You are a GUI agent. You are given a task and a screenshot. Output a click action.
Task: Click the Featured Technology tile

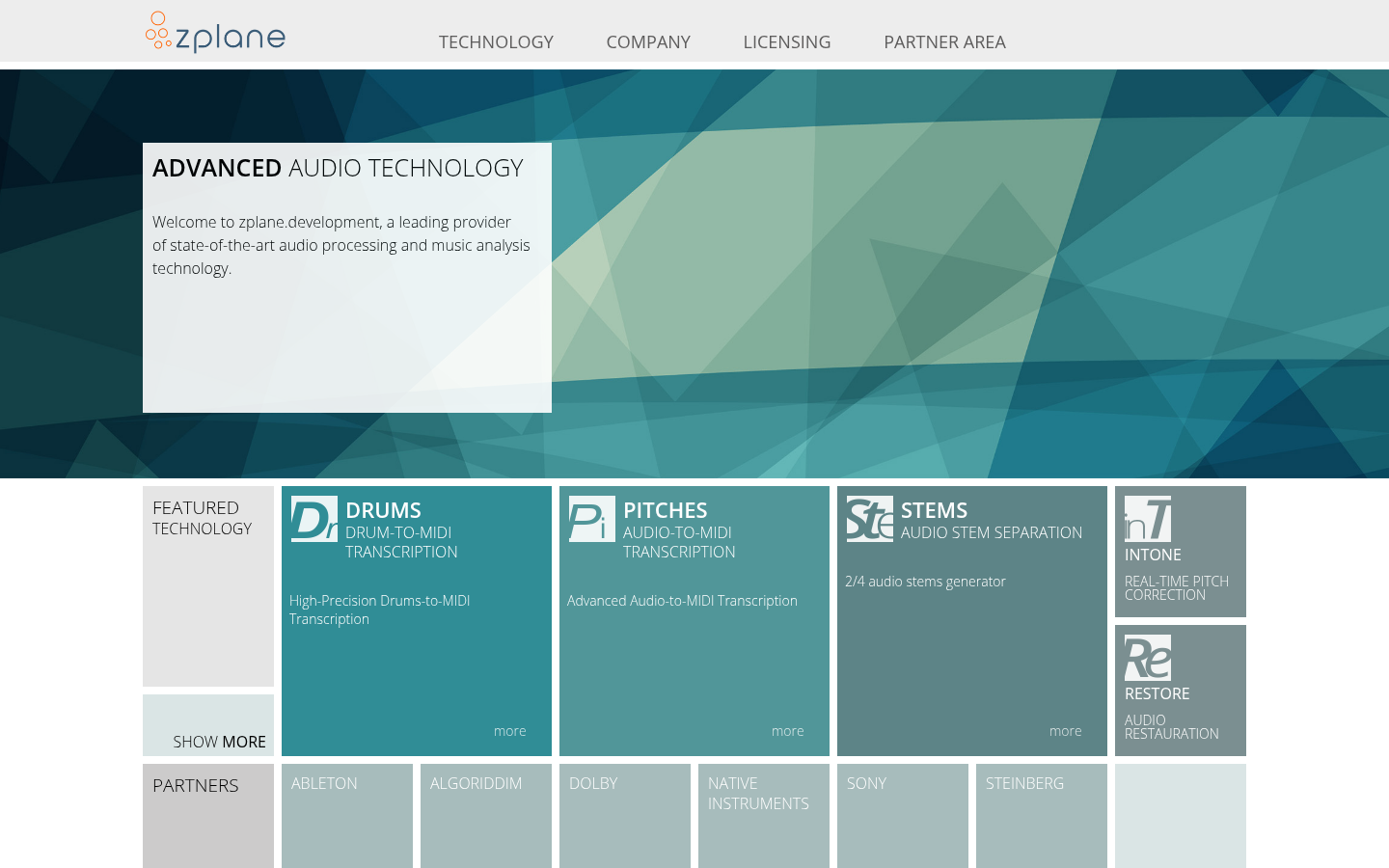208,586
